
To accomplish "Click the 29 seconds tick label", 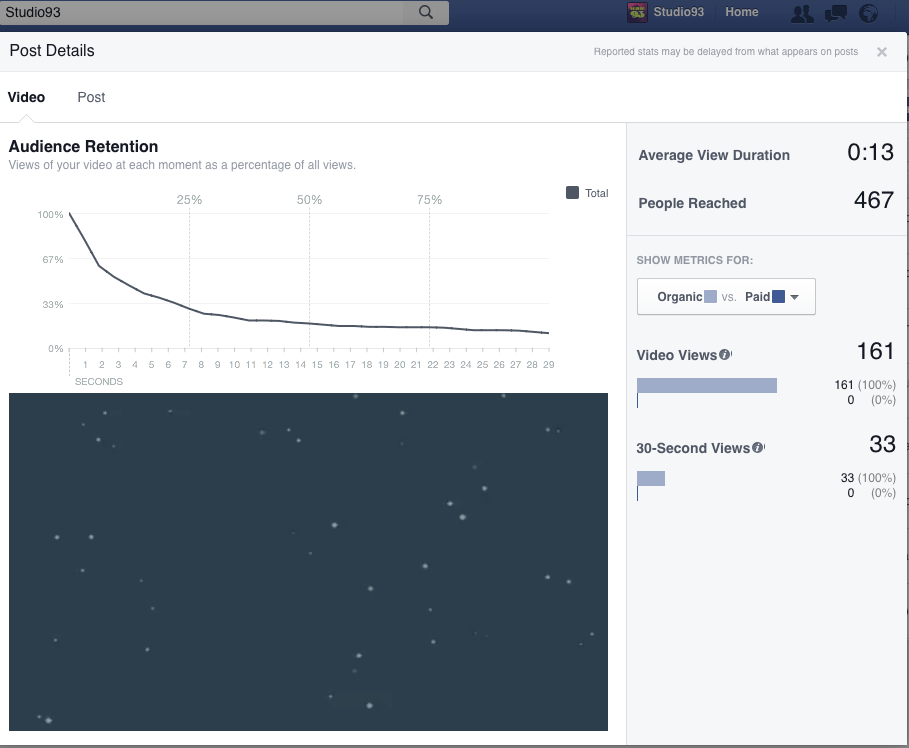I will click(x=548, y=365).
